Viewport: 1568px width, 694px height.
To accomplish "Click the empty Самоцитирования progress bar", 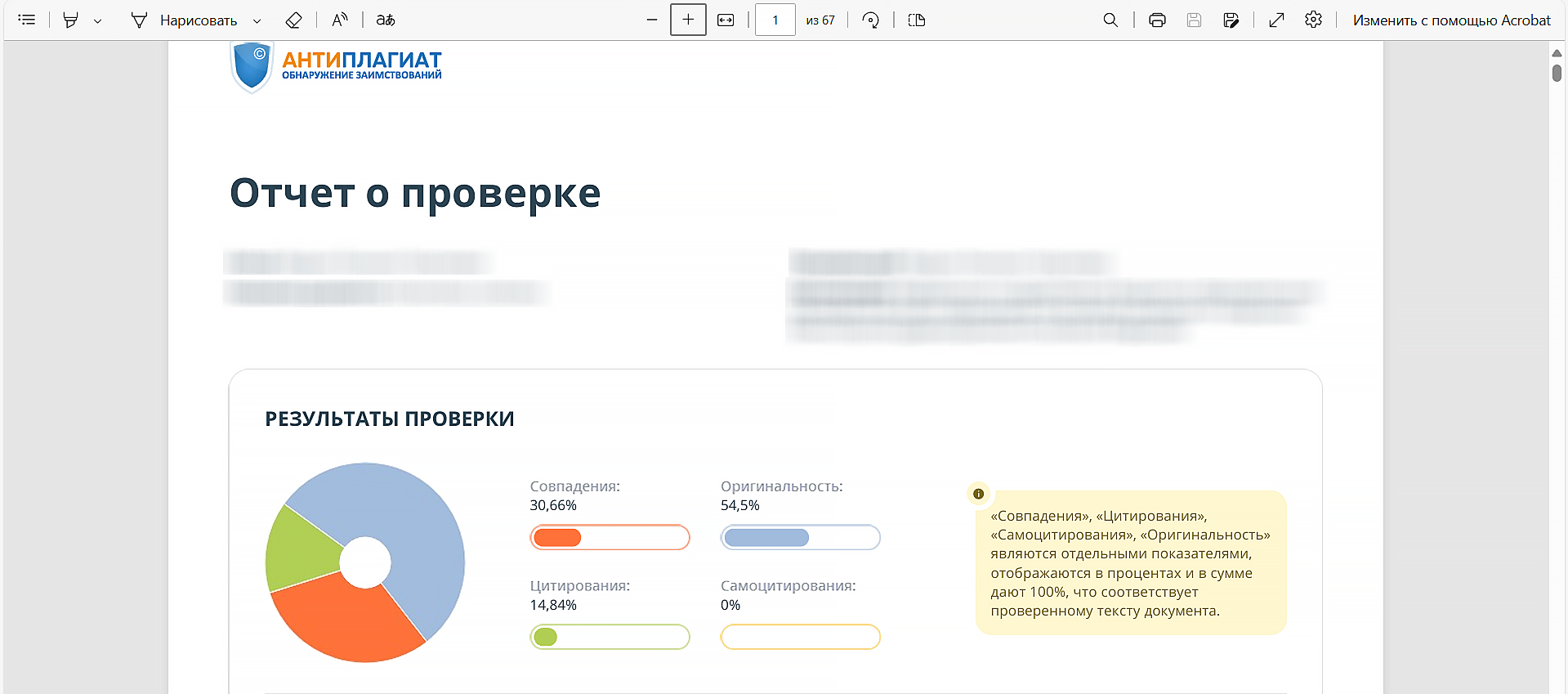I will pos(800,637).
